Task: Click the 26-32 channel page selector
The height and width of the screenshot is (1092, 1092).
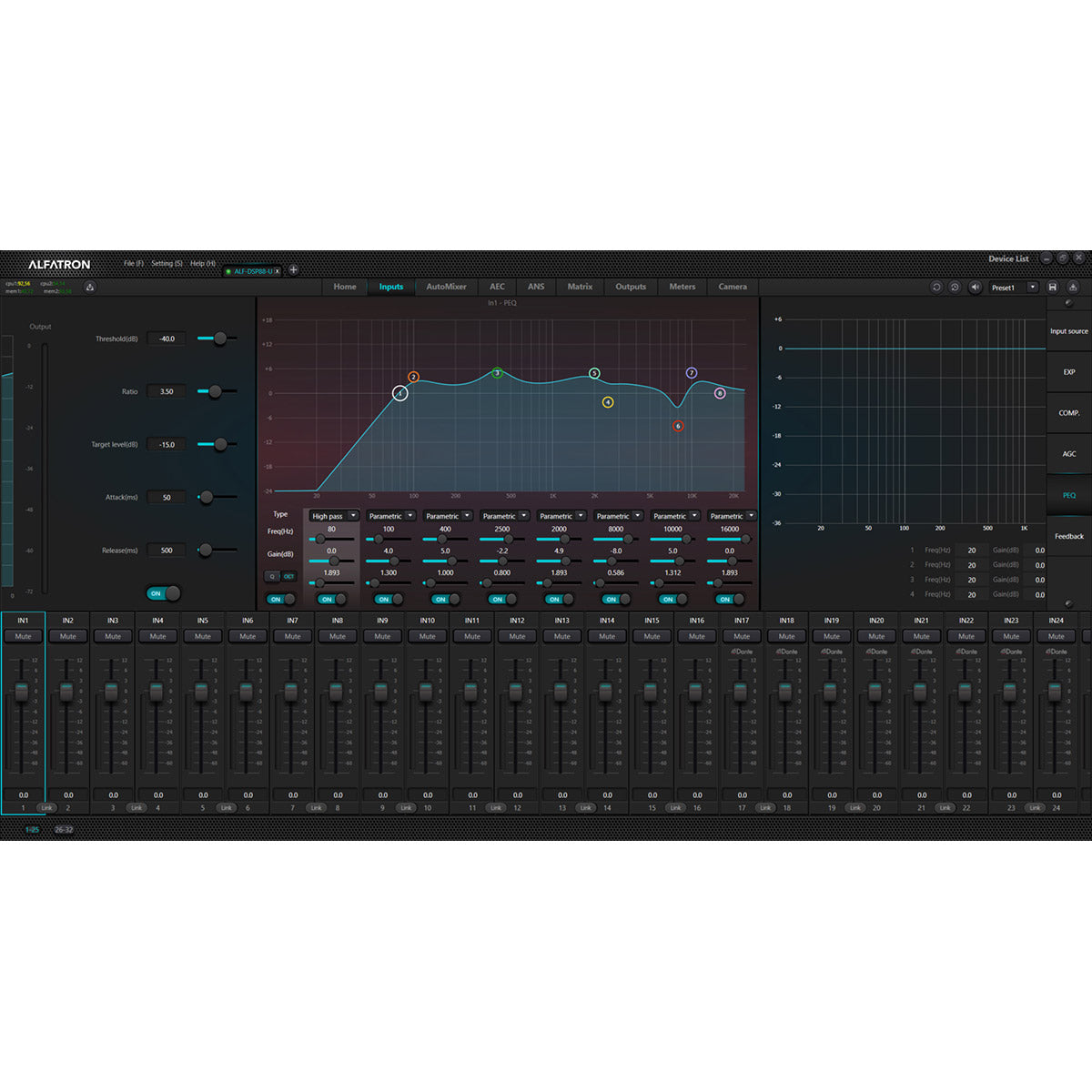Action: point(64,828)
